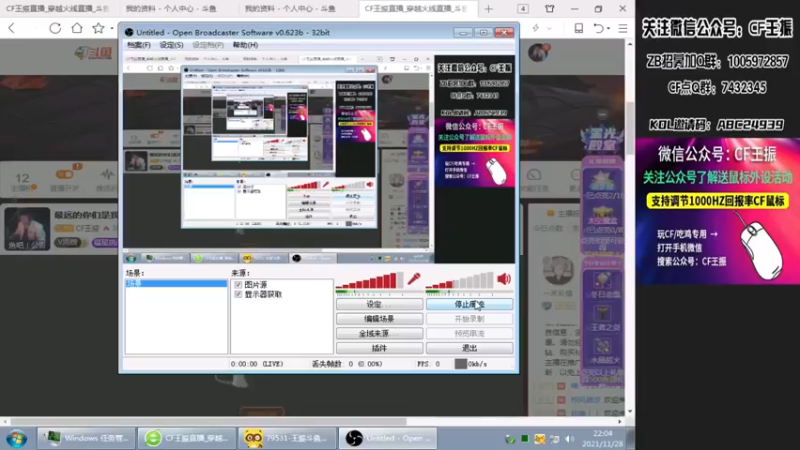Open the Windows Start orb

[x=17, y=439]
